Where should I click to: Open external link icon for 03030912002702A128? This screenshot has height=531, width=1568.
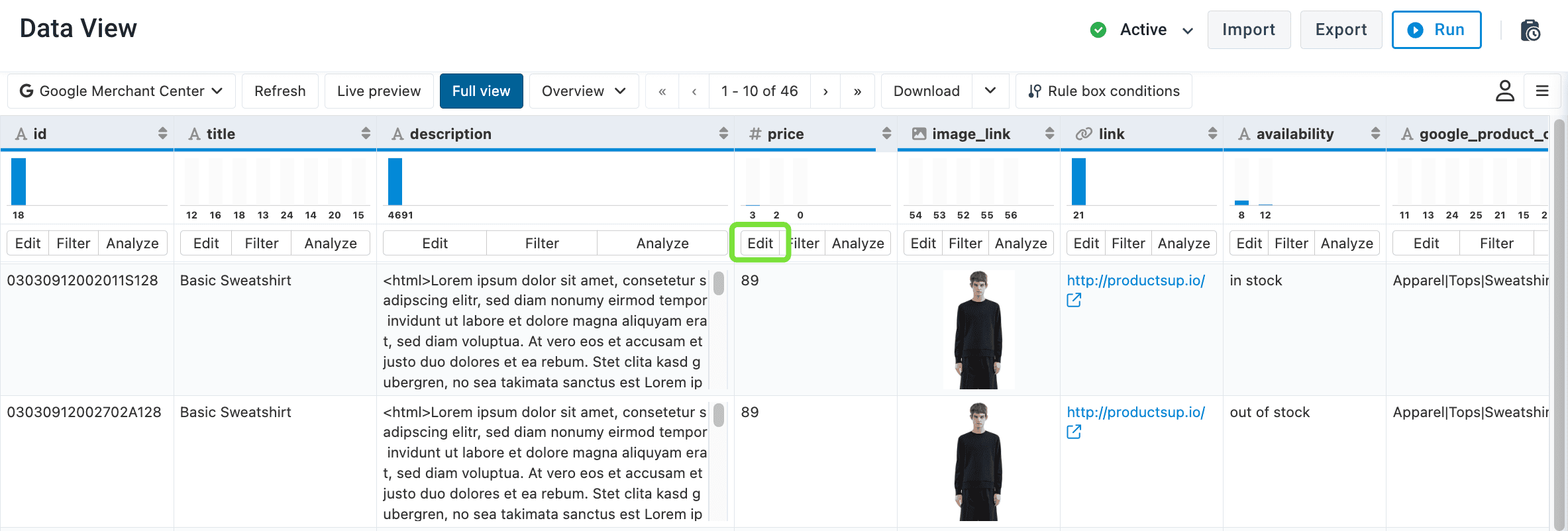1074,432
